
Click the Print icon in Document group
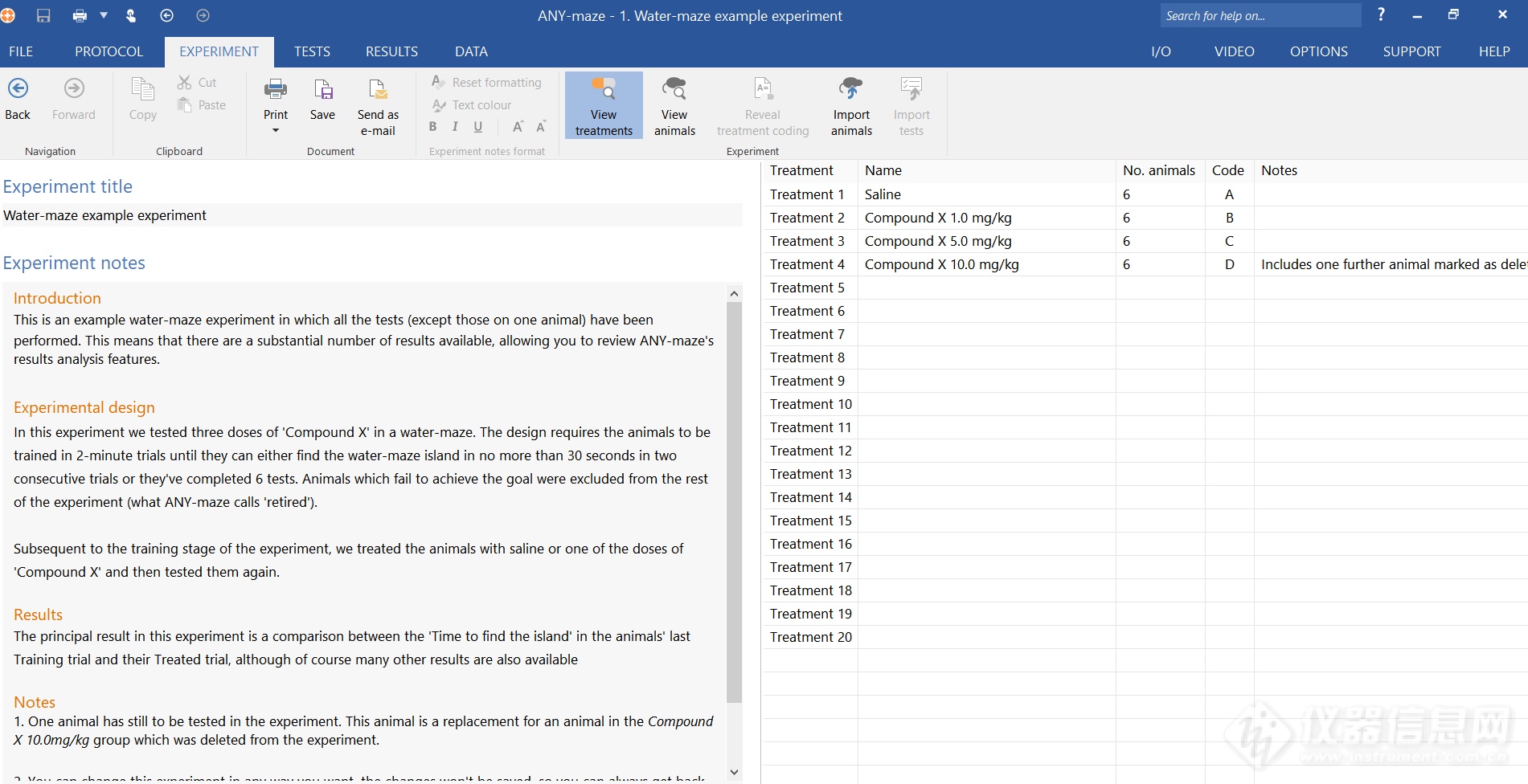276,89
